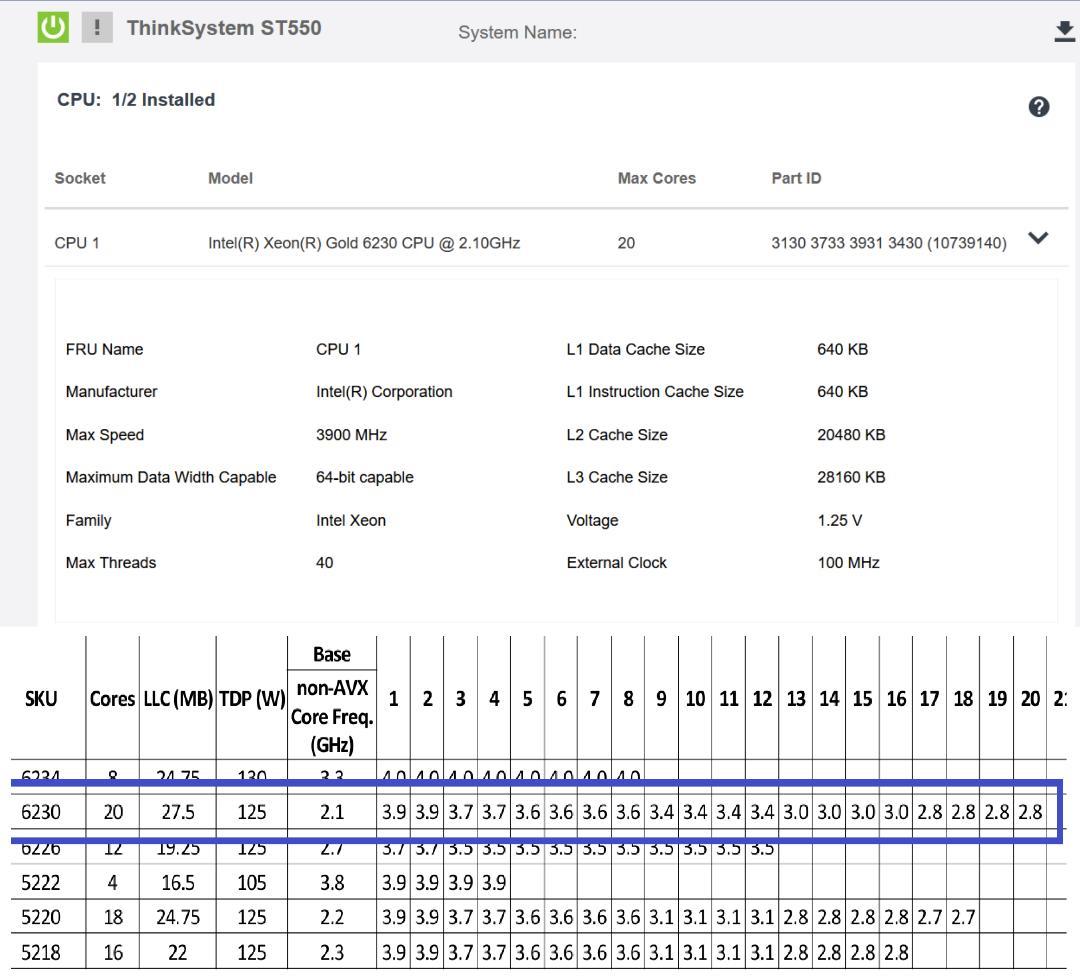
Task: Click the System Name label
Action: click(x=517, y=33)
